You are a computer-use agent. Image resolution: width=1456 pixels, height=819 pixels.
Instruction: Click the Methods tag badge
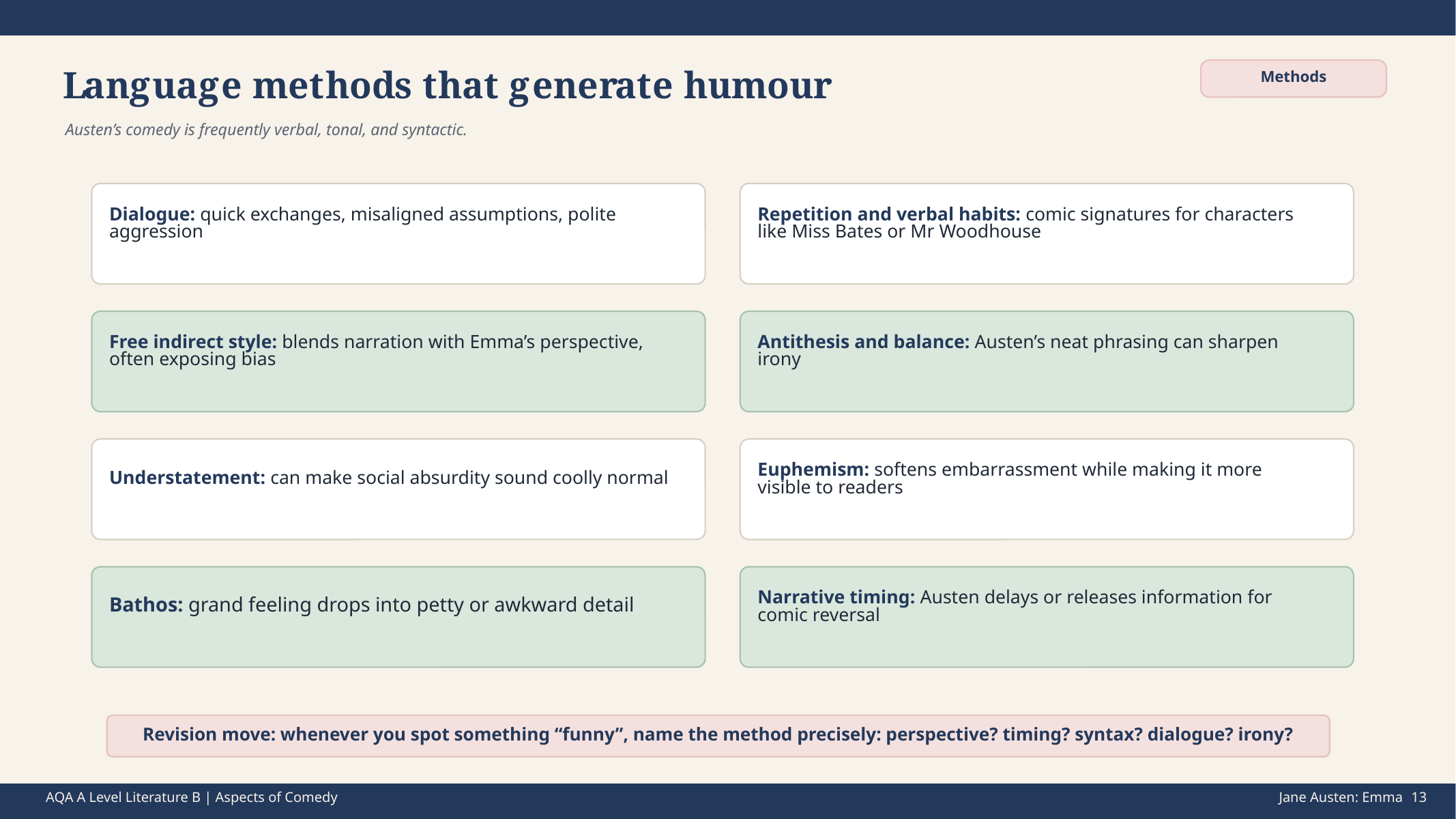tap(1293, 78)
